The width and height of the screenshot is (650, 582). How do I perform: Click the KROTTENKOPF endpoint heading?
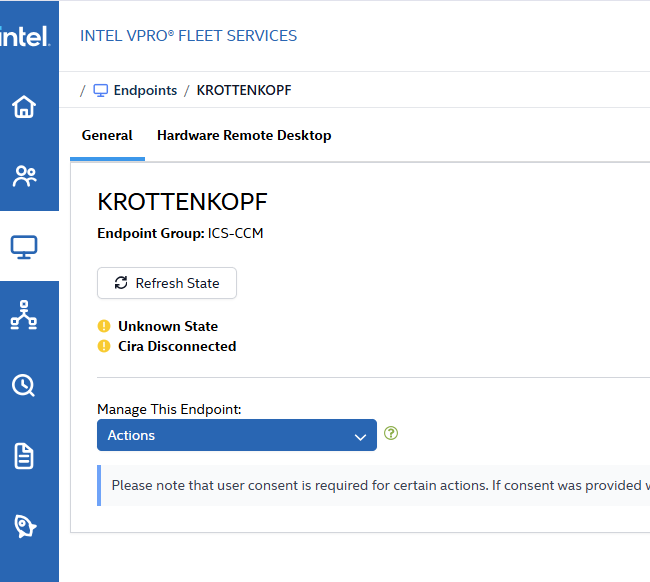tap(182, 202)
